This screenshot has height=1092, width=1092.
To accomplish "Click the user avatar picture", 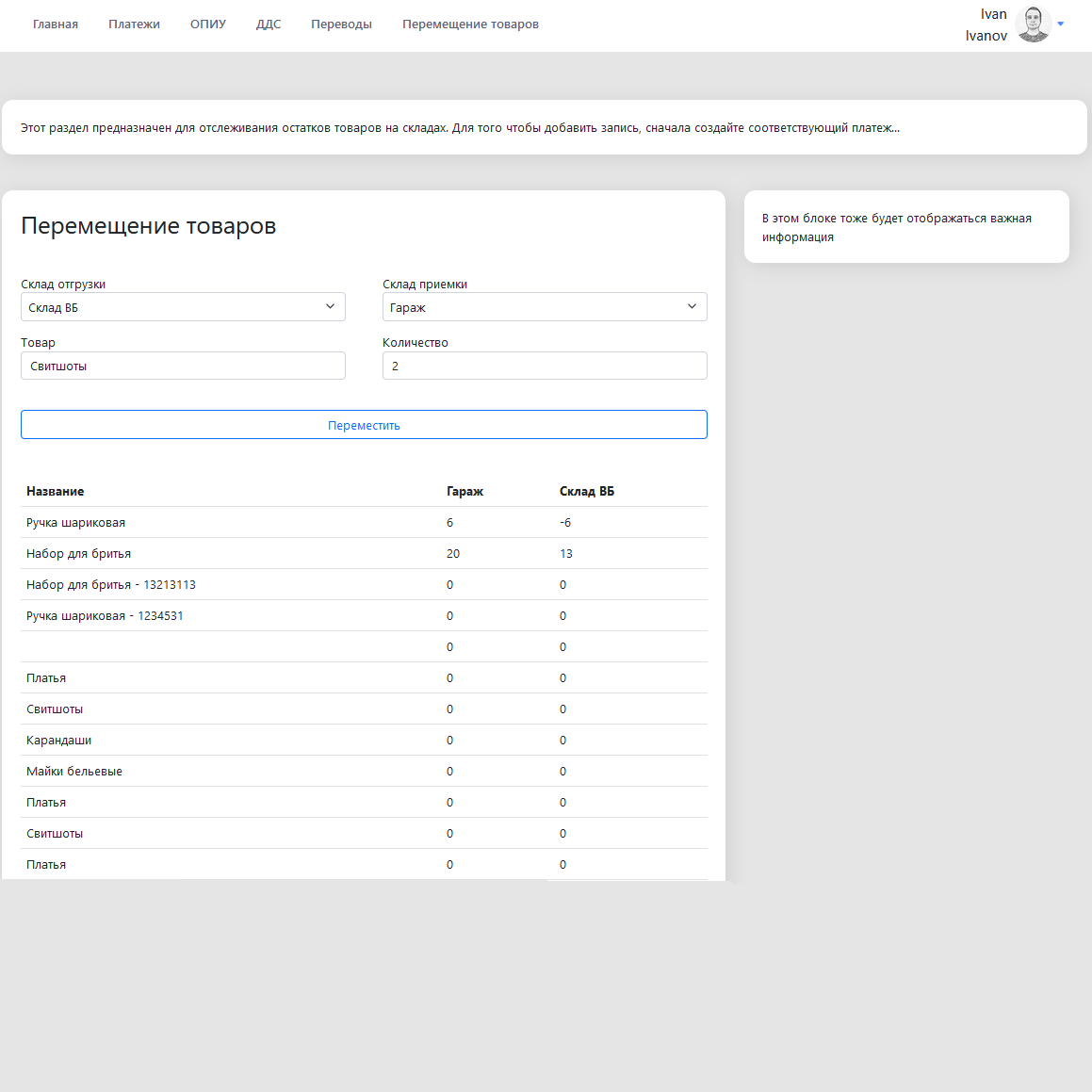I will 1034,24.
